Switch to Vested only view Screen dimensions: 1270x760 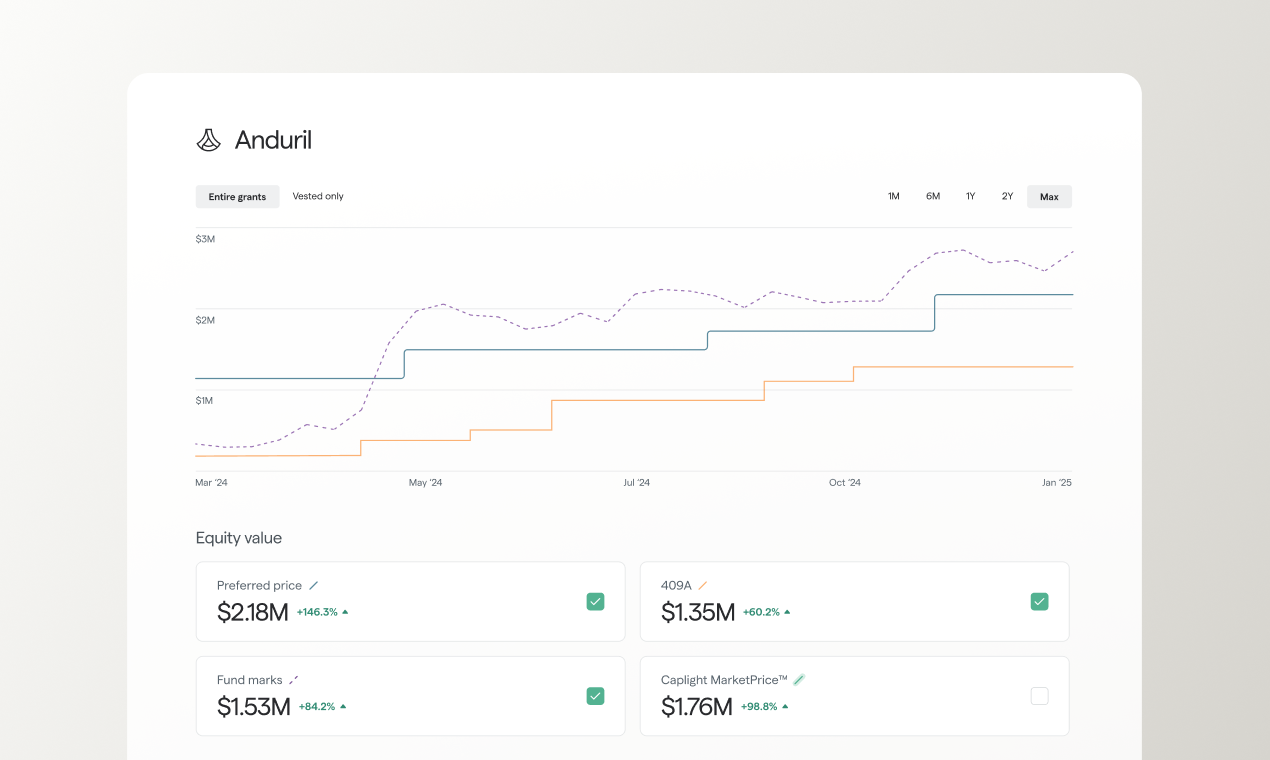tap(318, 197)
